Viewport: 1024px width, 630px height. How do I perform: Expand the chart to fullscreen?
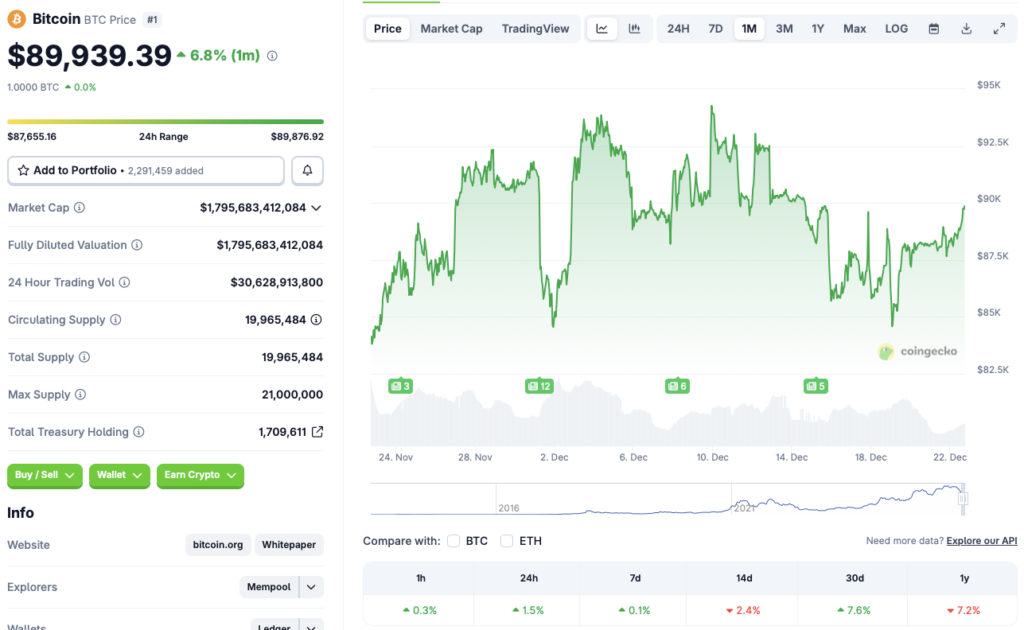(x=999, y=28)
